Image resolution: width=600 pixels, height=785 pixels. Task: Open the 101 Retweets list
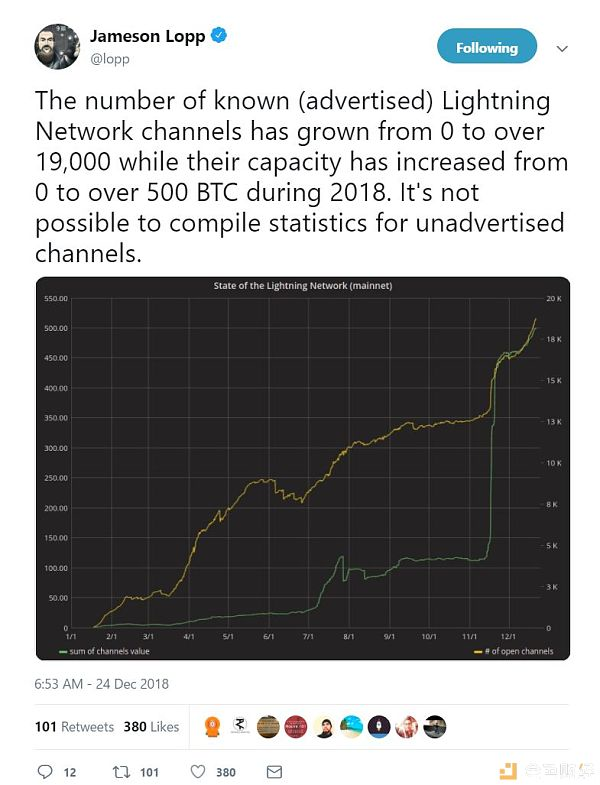(x=75, y=726)
